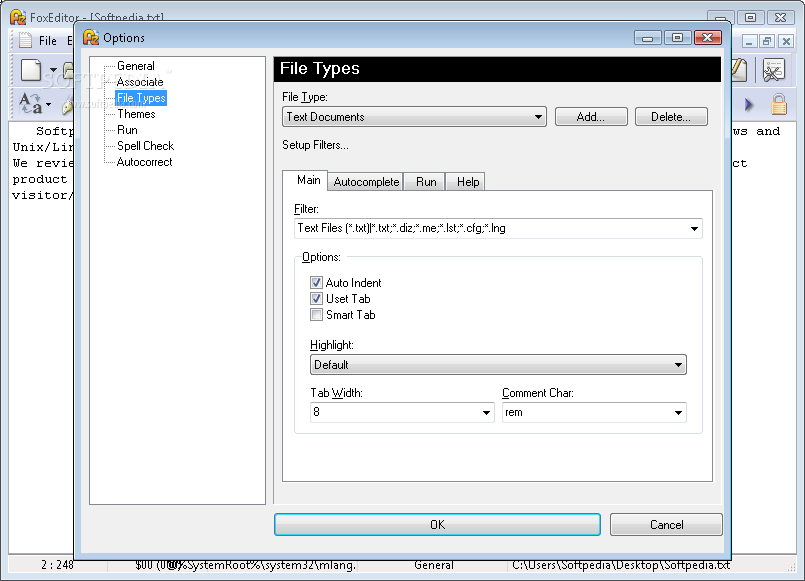Expand the Highlight Default combo box

tap(498, 364)
